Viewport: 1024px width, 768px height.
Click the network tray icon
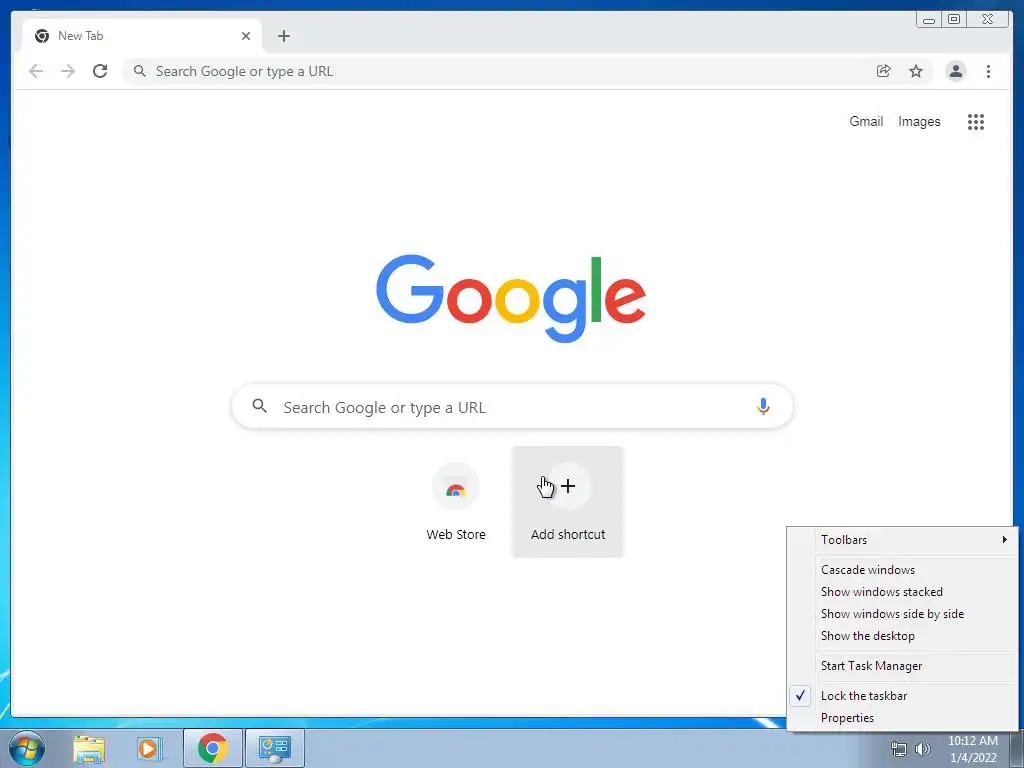tap(899, 749)
